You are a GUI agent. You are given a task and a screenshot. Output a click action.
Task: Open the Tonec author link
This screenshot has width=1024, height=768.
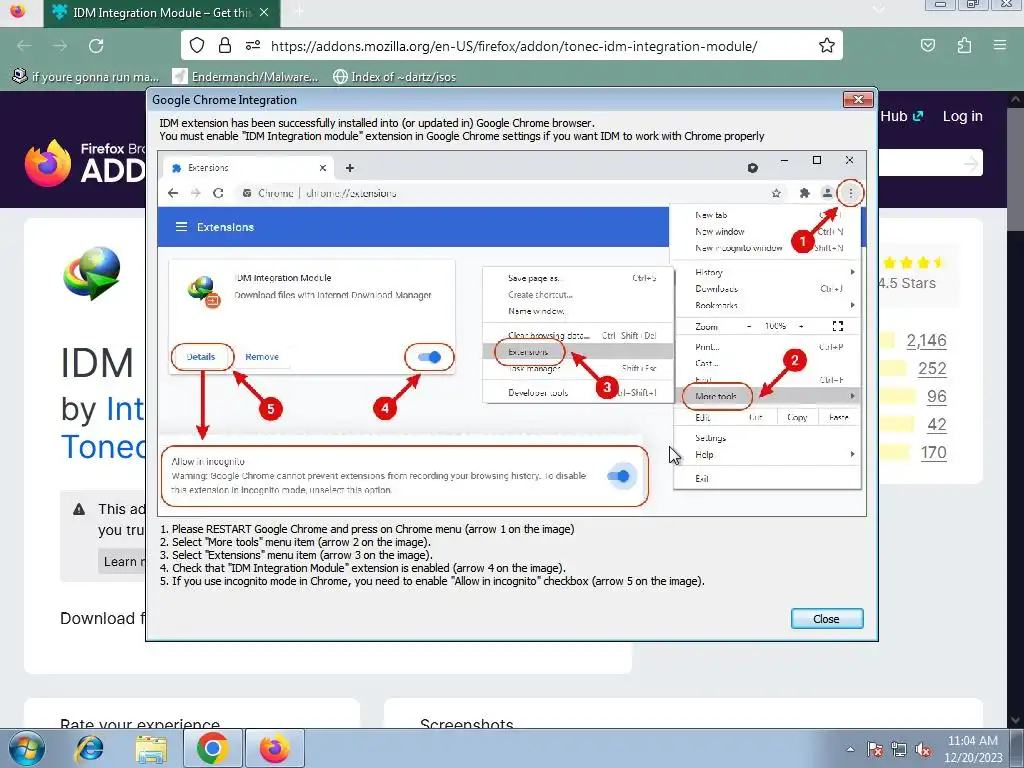(x=103, y=447)
